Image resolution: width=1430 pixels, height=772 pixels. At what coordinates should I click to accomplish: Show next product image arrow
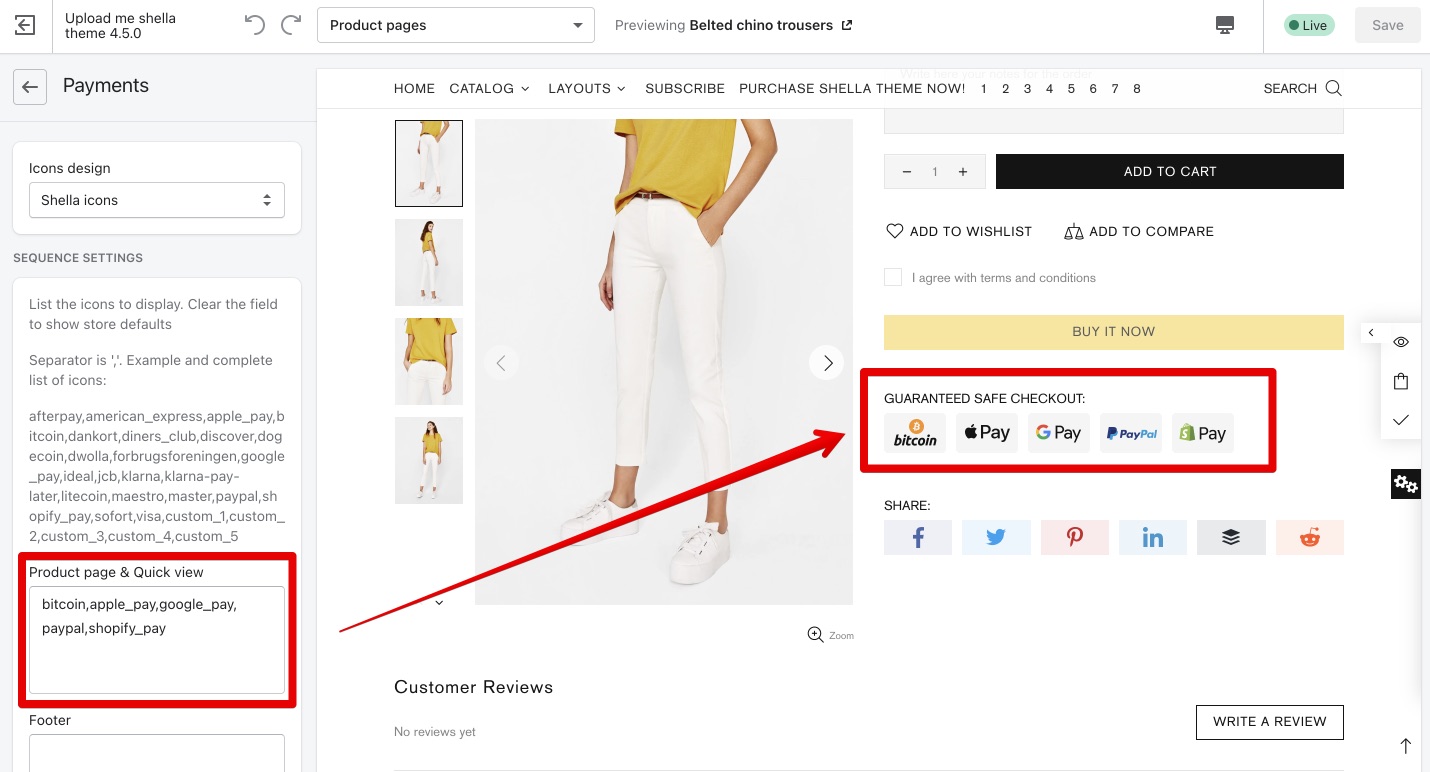click(x=827, y=363)
